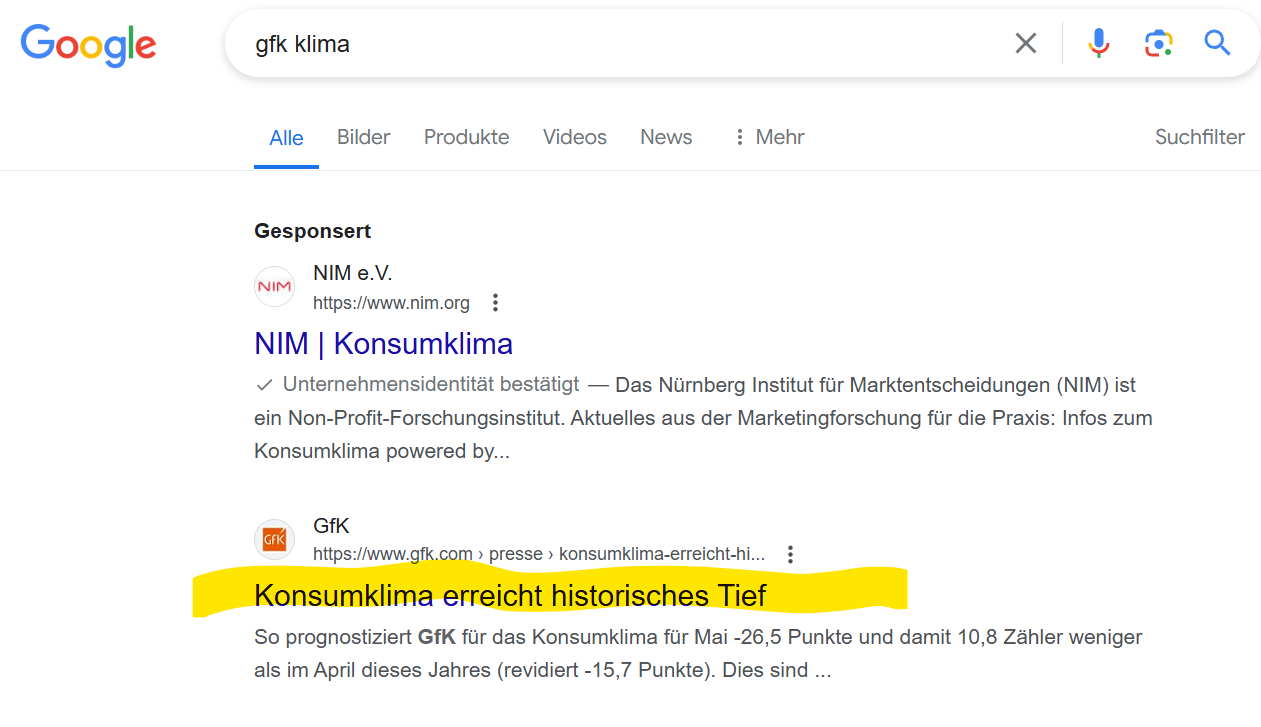Switch to the Videos tab
This screenshot has width=1261, height=727.
pos(575,137)
